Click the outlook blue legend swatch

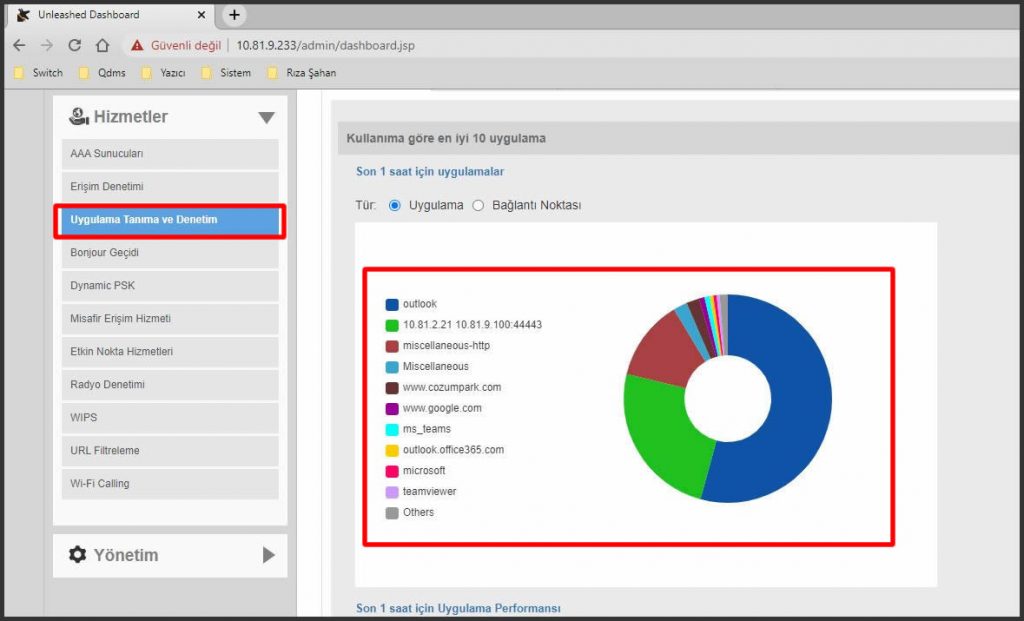pyautogui.click(x=392, y=304)
